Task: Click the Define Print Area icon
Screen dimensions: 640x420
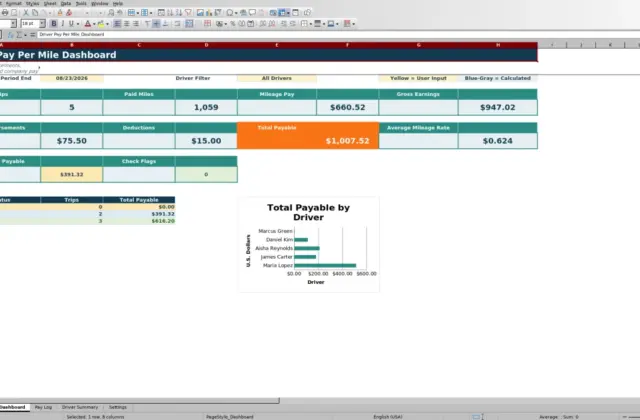Action: click(x=273, y=13)
